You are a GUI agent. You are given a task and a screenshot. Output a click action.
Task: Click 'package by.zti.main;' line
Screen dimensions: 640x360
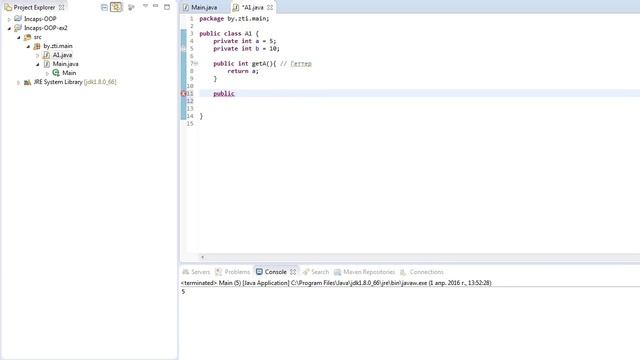(234, 19)
